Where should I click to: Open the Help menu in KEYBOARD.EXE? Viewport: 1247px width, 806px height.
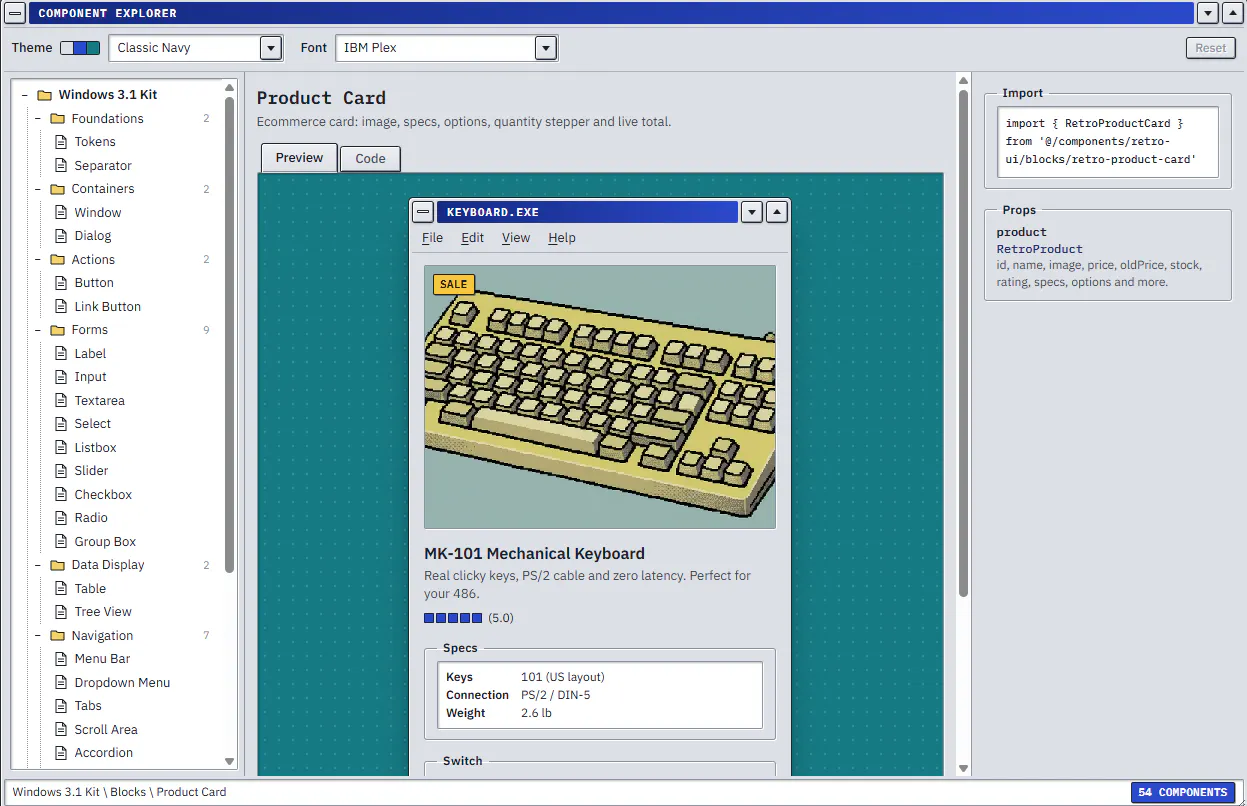click(562, 238)
